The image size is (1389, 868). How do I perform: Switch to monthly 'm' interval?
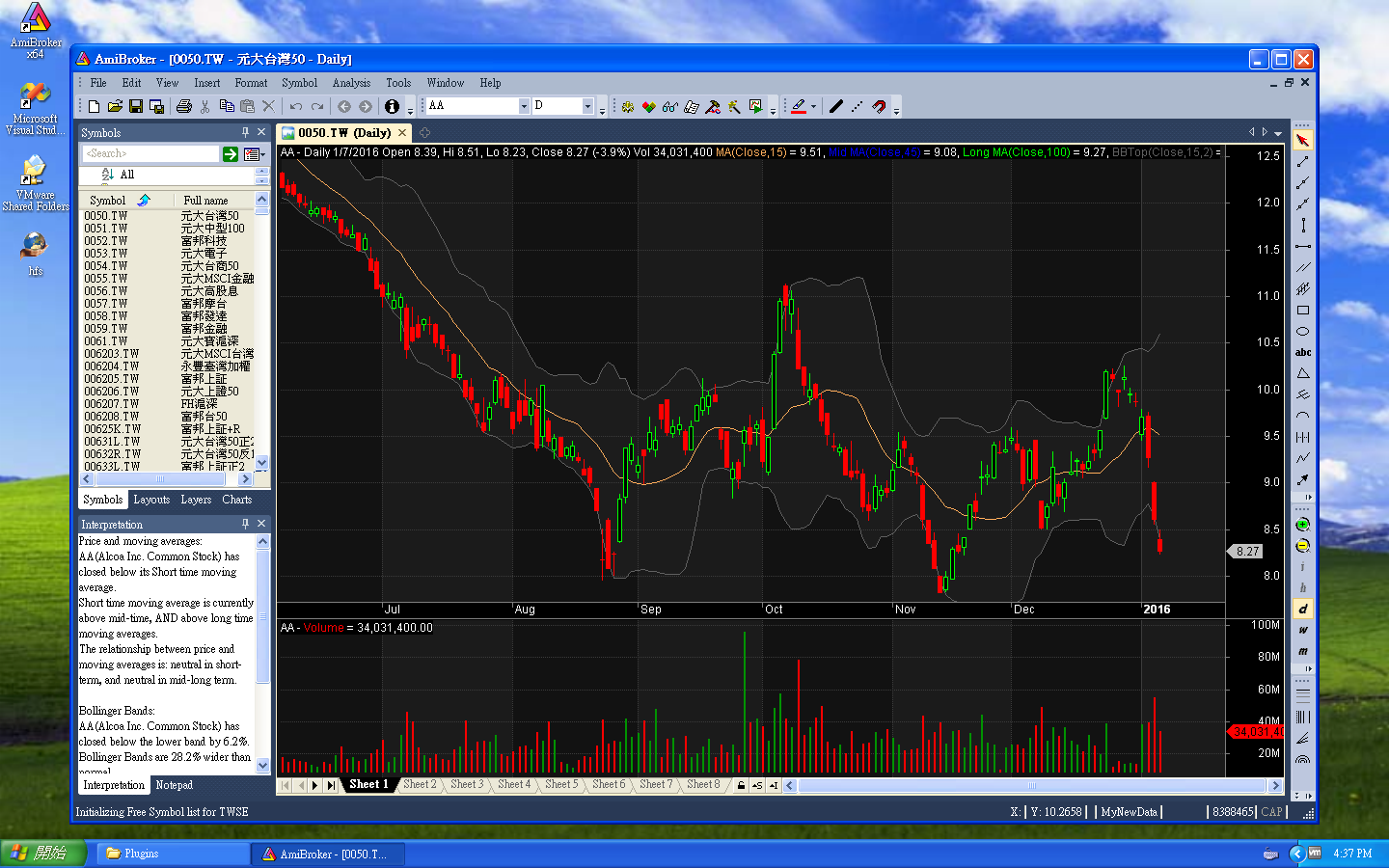pyautogui.click(x=1303, y=651)
